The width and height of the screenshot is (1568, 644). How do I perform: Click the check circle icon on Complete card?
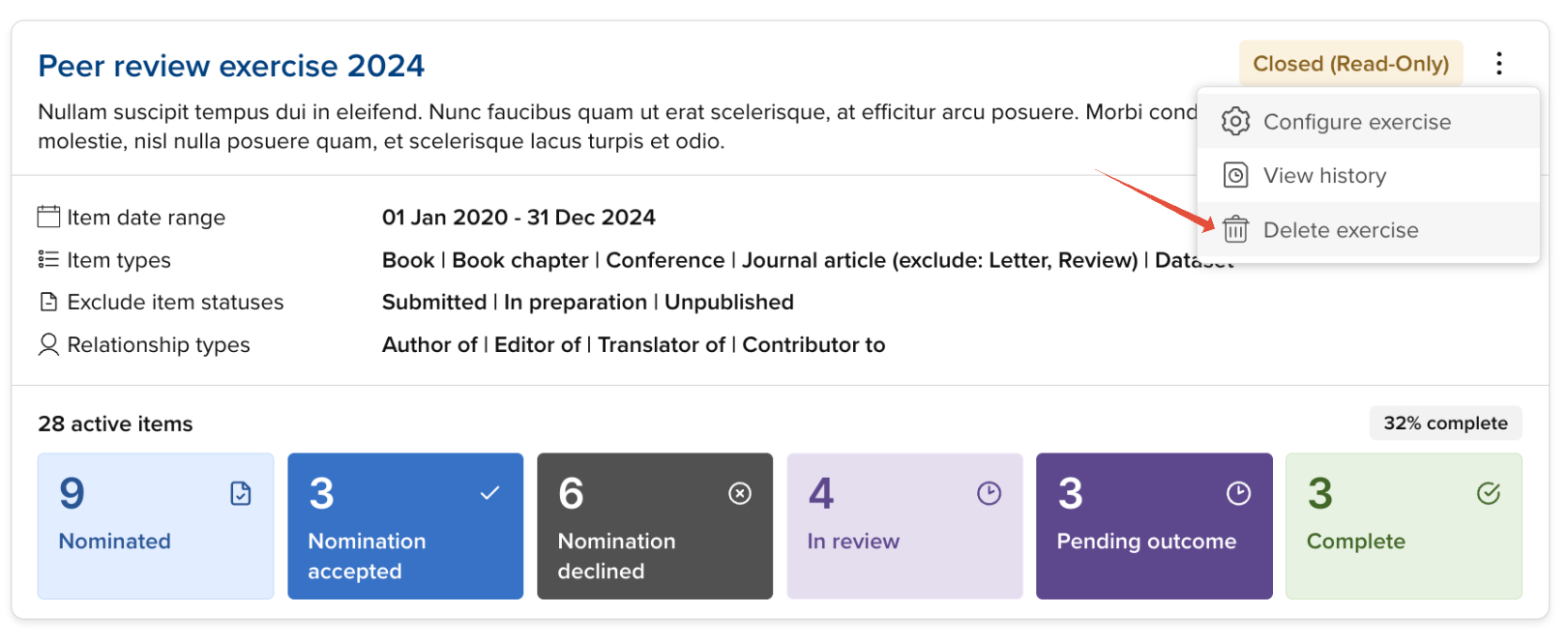click(x=1488, y=494)
